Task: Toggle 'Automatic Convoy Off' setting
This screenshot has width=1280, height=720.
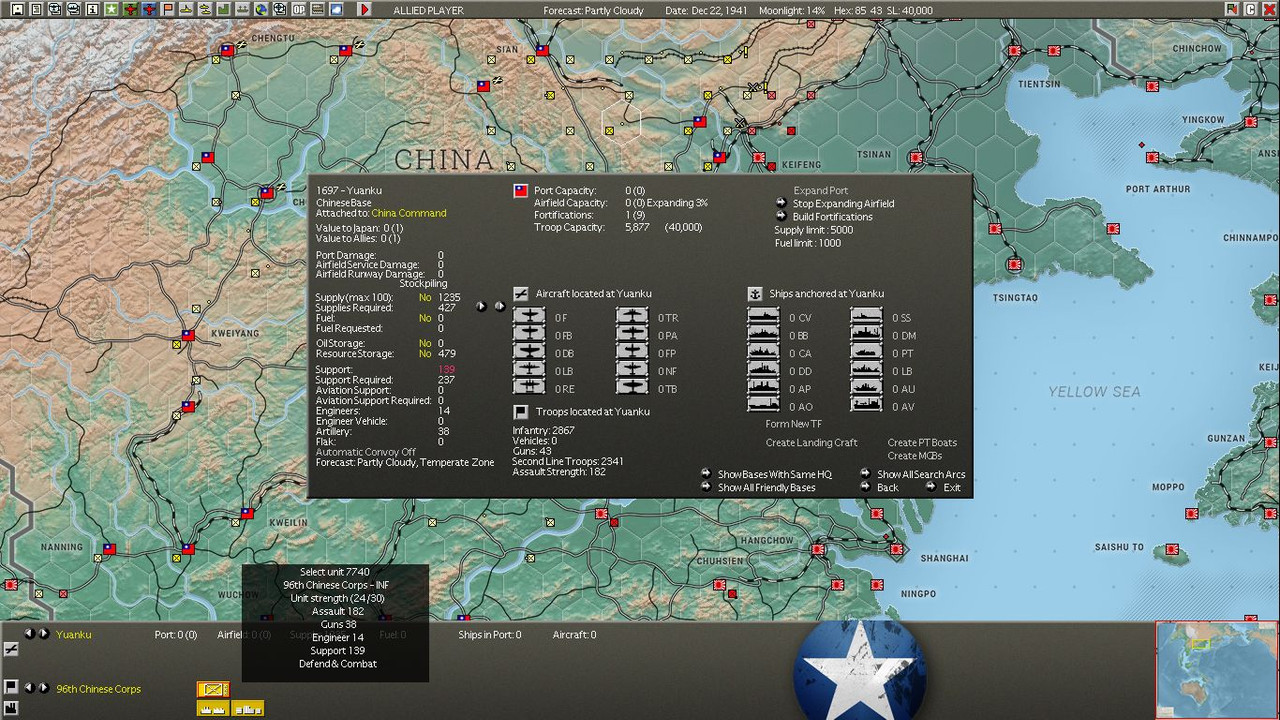Action: pyautogui.click(x=366, y=452)
